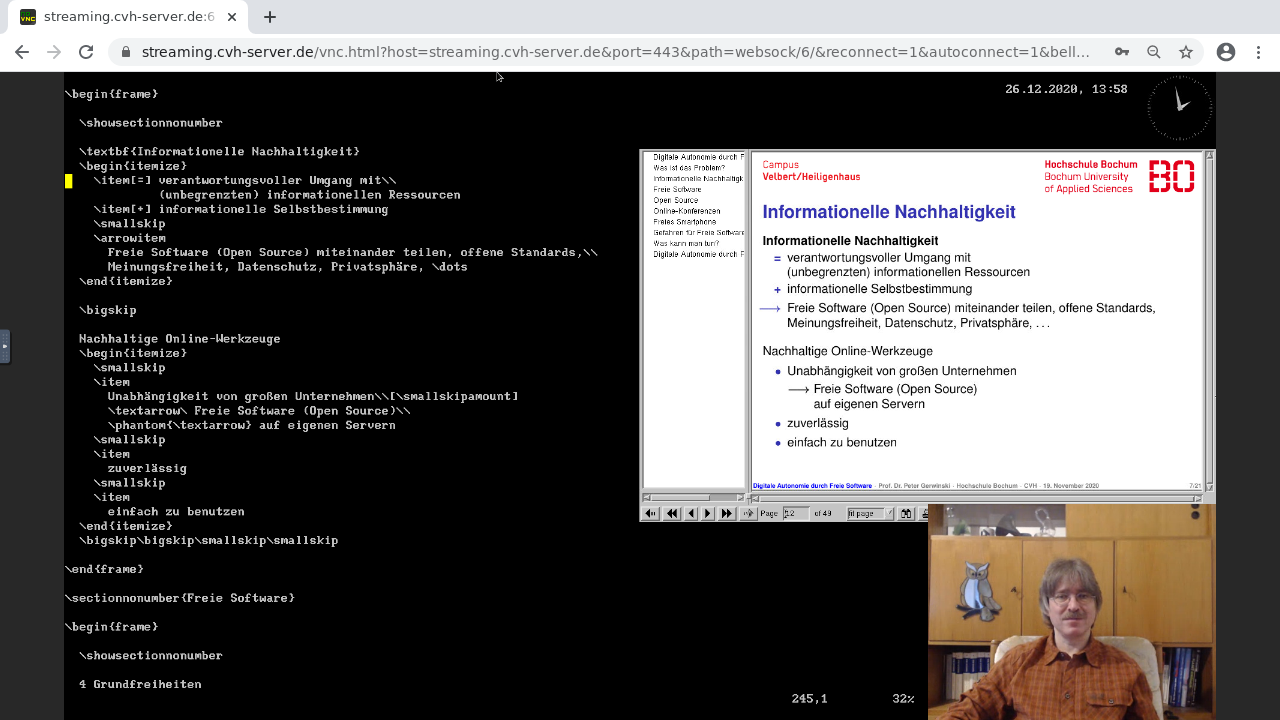
Task: Click the history forward arrow icon
Action: click(x=749, y=513)
